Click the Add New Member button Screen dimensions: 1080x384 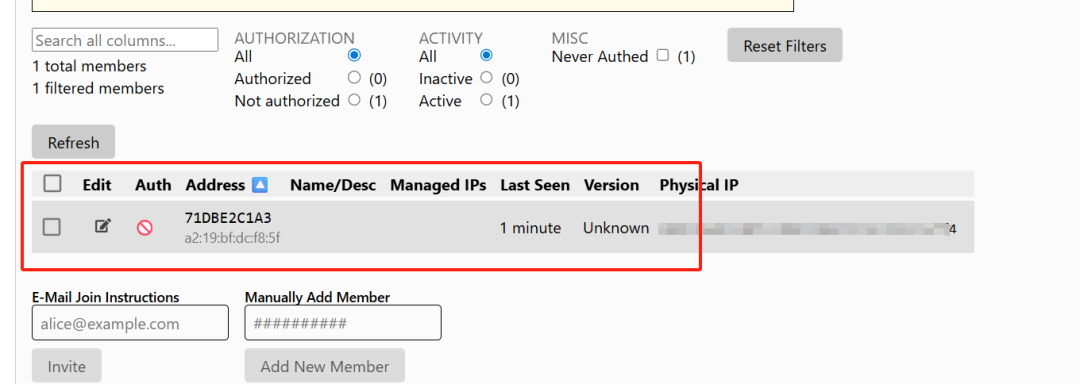coord(324,366)
